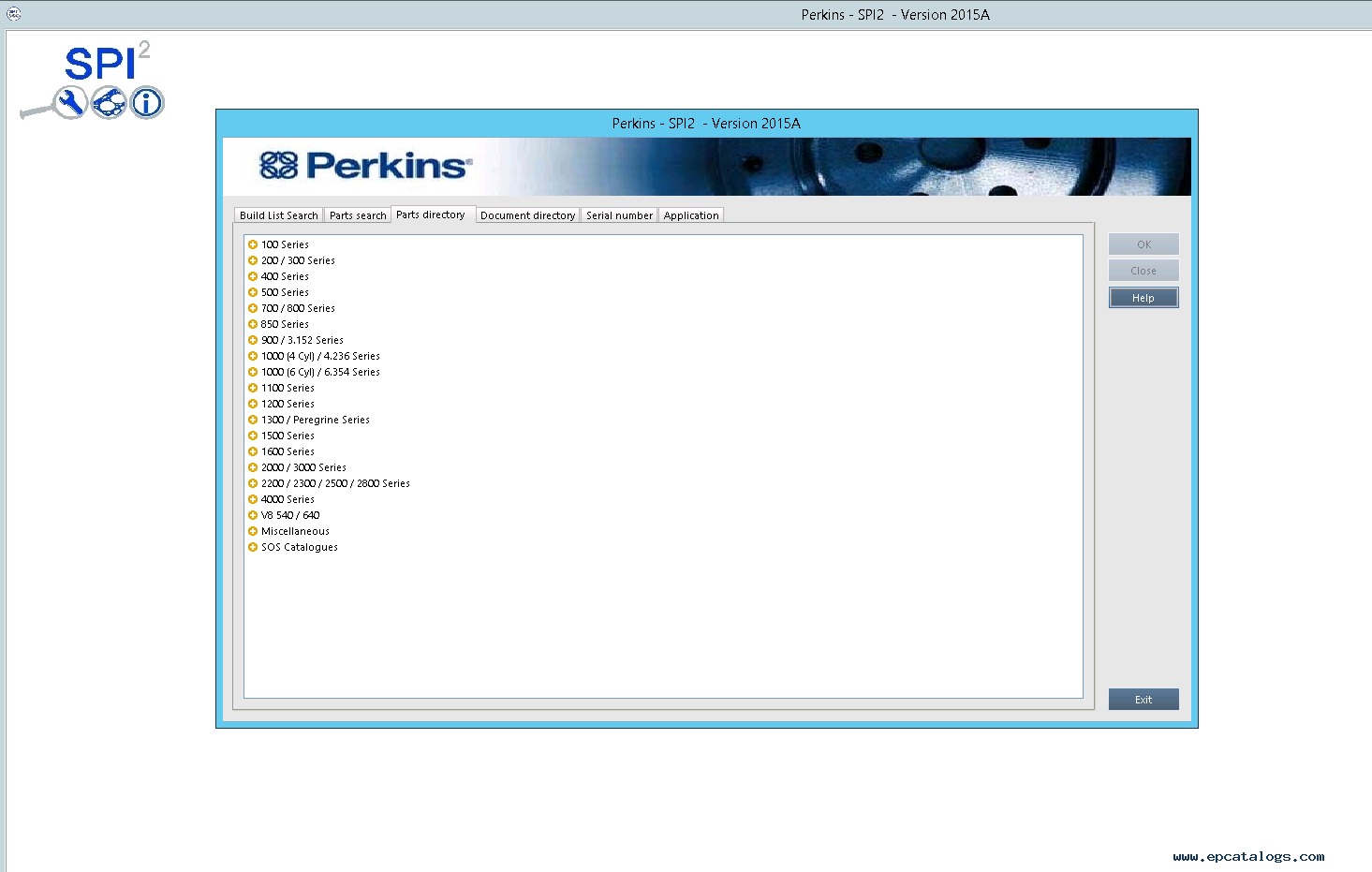Select the 1500 Series entry text
The width and height of the screenshot is (1372, 872).
(x=288, y=436)
